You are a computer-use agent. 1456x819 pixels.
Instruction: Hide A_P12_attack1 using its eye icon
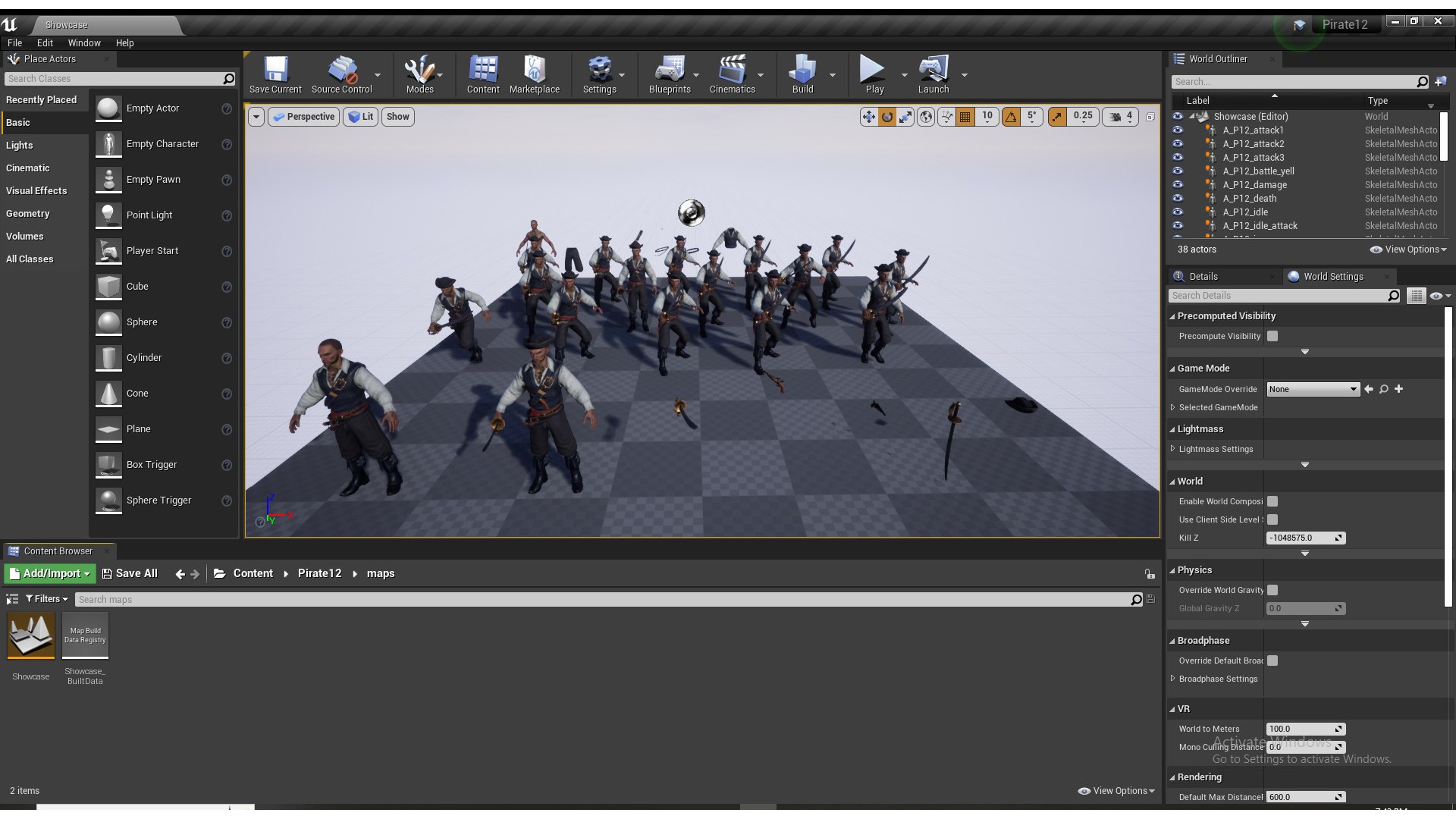1178,130
